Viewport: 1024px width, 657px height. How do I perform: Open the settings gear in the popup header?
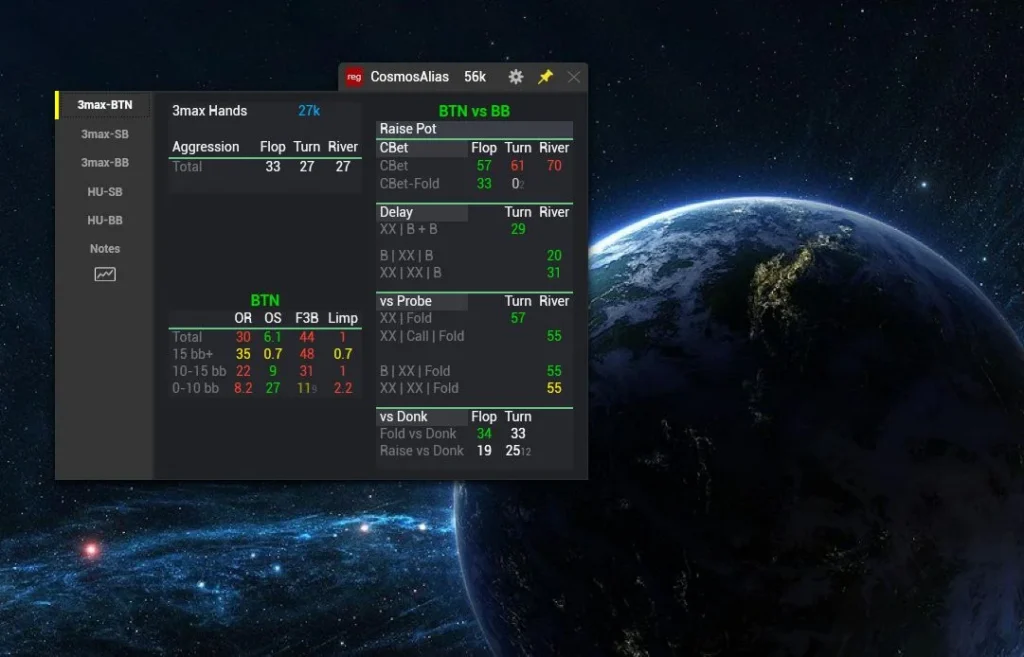click(x=516, y=77)
